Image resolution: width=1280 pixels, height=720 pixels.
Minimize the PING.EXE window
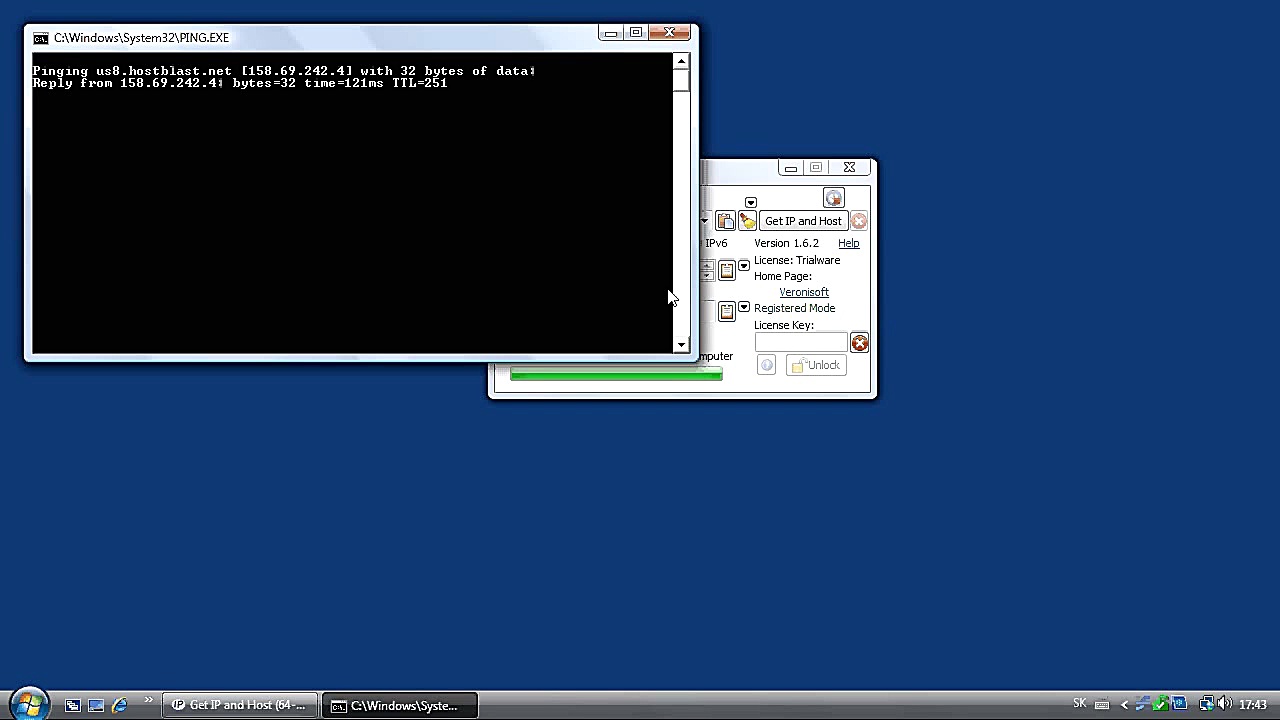click(611, 33)
